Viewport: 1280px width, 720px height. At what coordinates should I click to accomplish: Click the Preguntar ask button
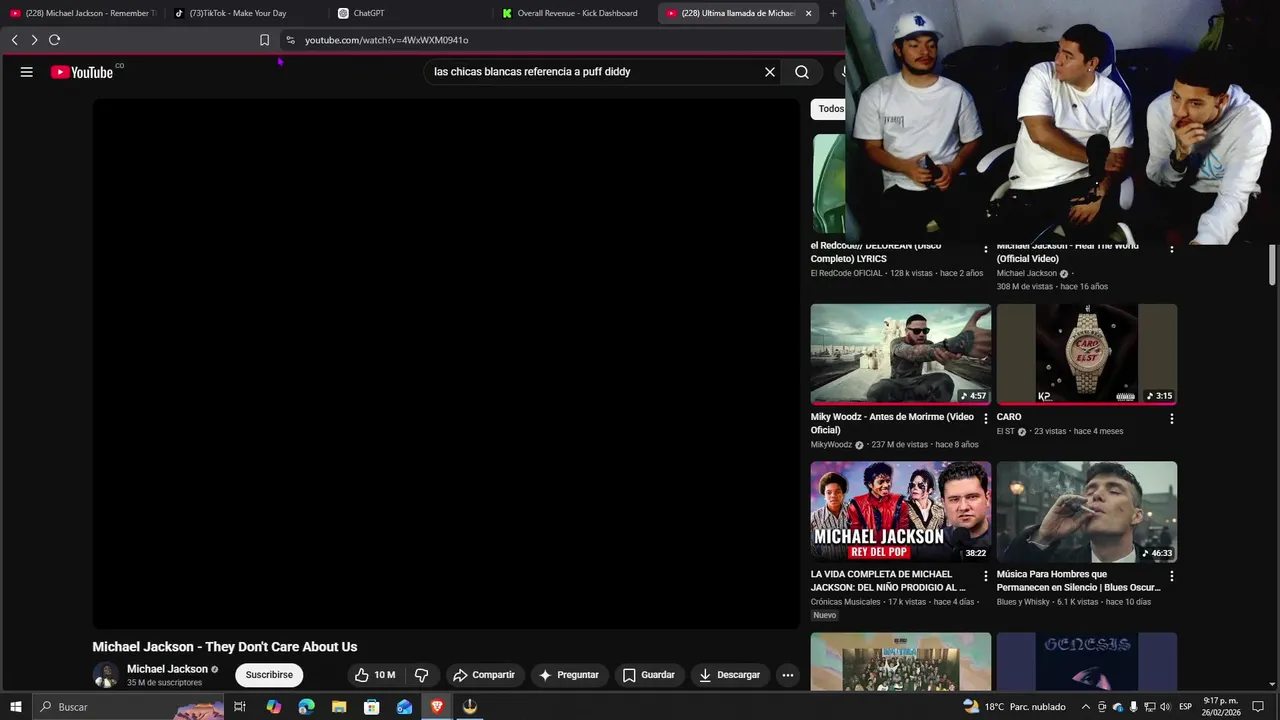569,675
